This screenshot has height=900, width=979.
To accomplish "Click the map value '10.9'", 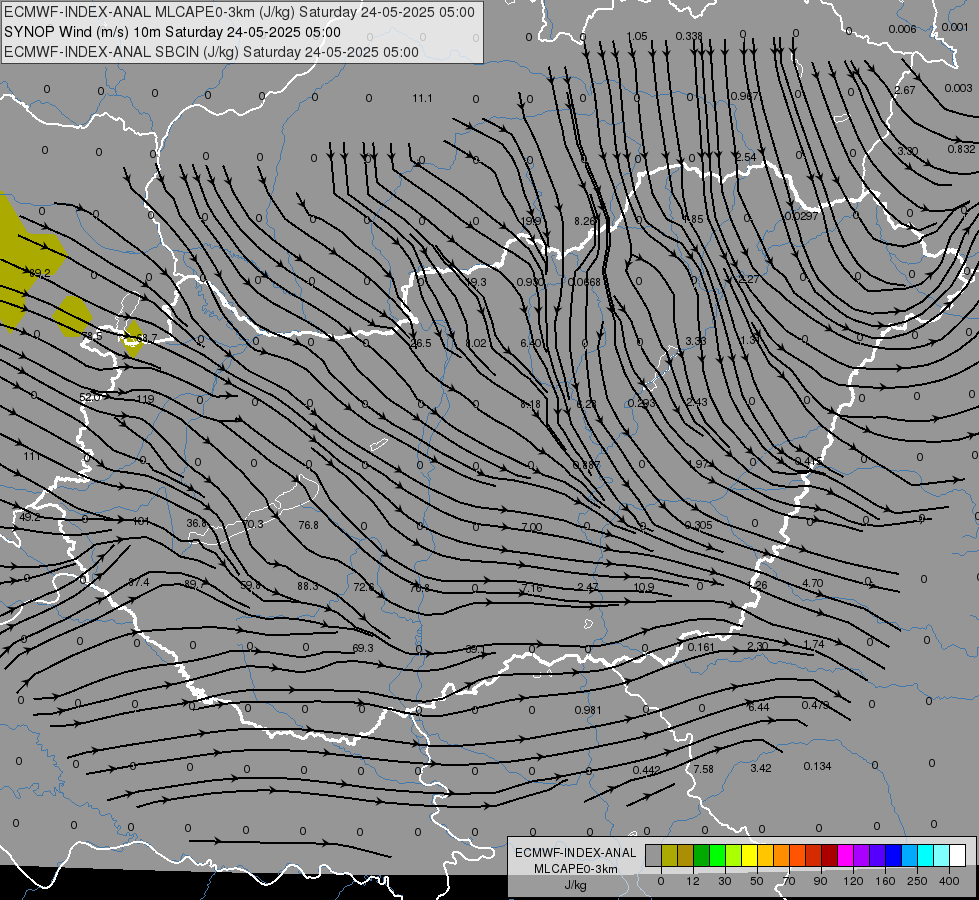I will click(644, 587).
